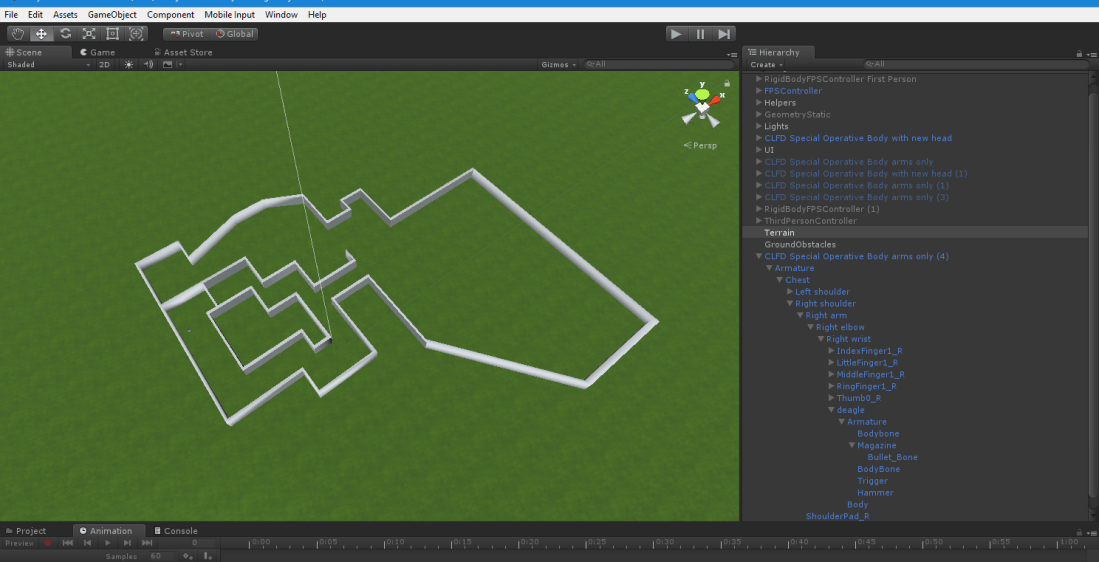Click the blue Z axis on gizmo

692,98
